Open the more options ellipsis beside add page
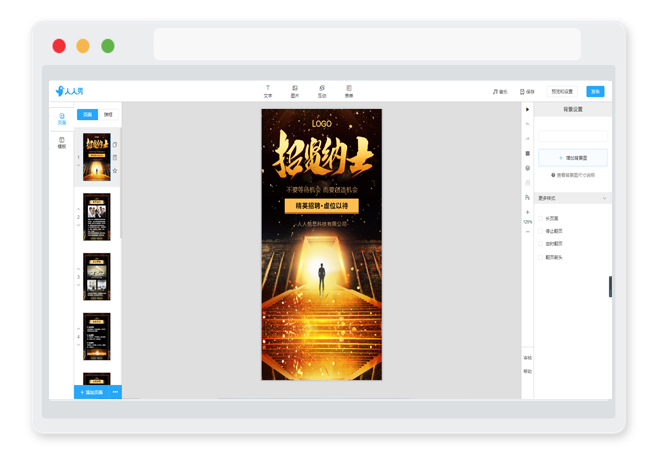This screenshot has height=460, width=660. (x=115, y=392)
